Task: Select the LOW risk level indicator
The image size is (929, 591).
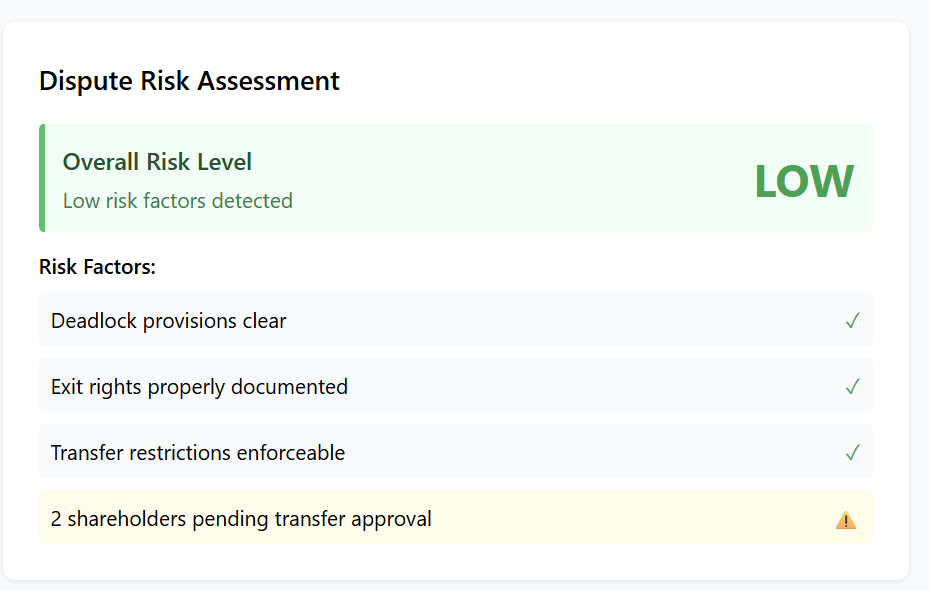Action: point(804,180)
